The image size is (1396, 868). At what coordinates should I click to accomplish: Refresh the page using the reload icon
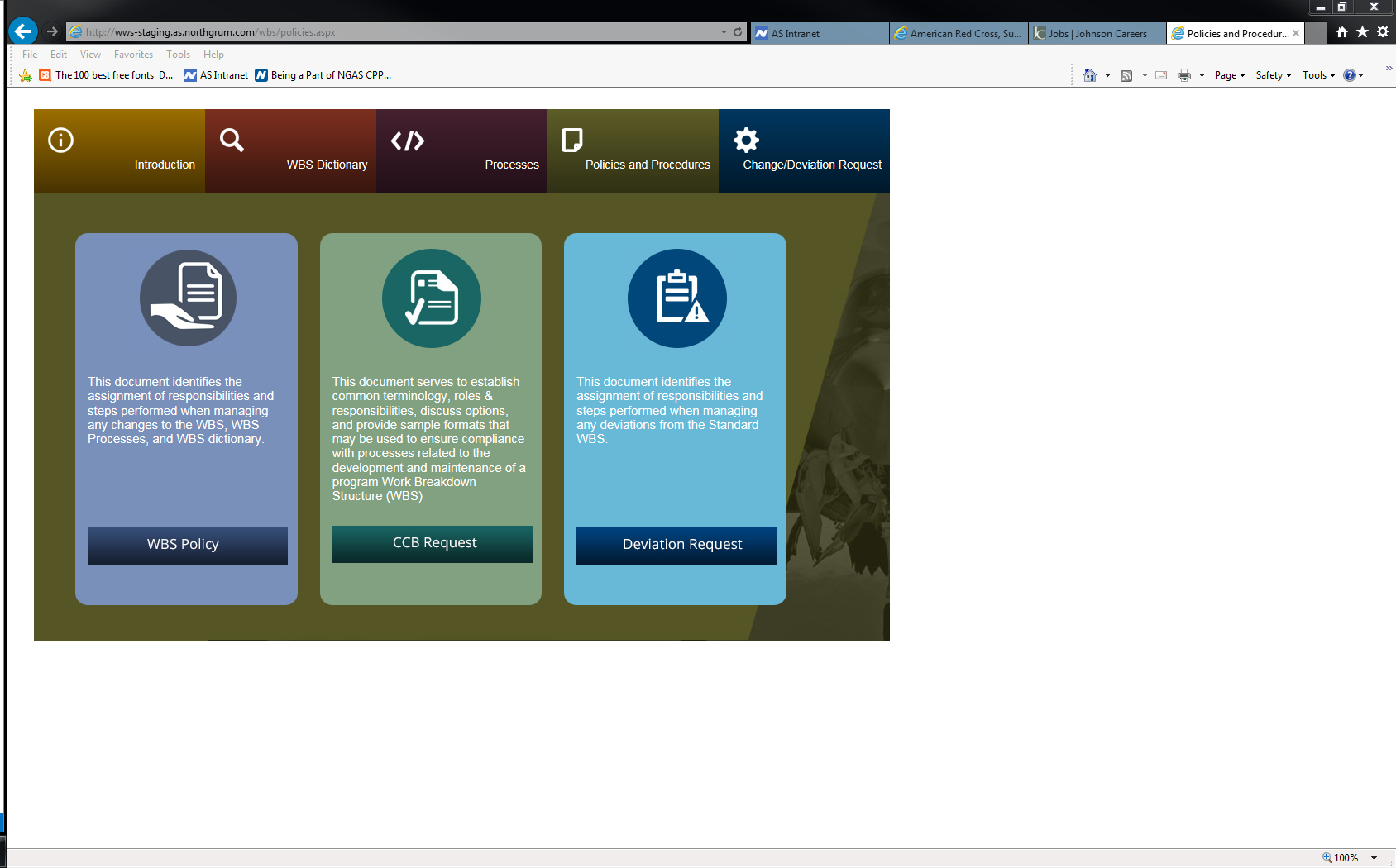(x=738, y=32)
